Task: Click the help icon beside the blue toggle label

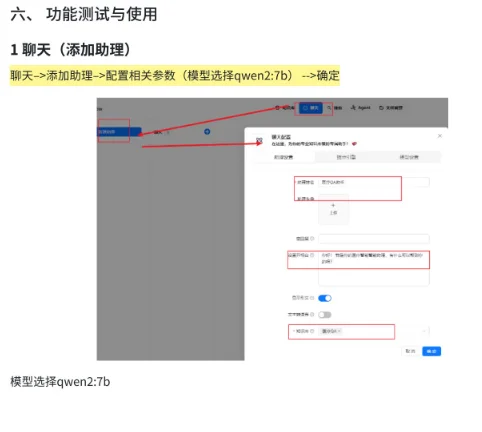Action: (312, 298)
